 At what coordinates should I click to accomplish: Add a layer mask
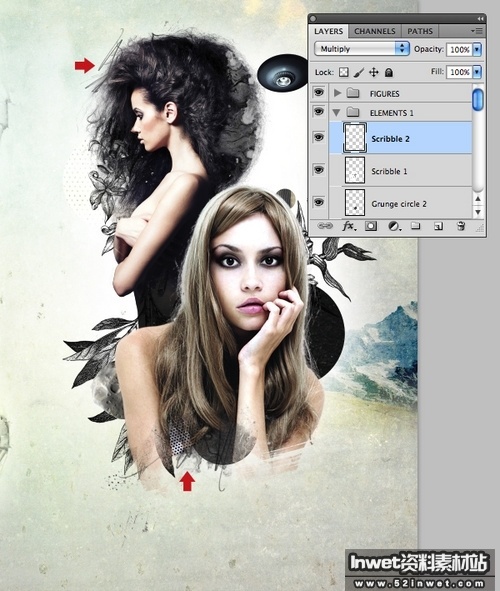pos(371,226)
